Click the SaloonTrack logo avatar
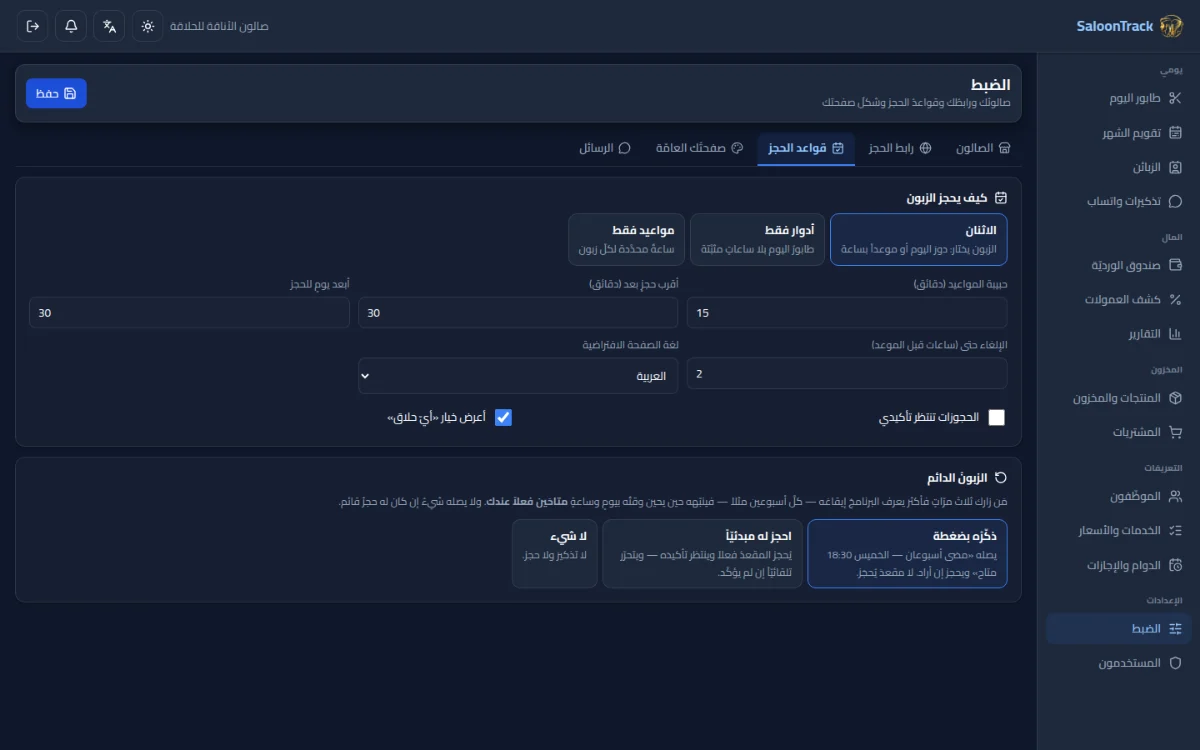1200x750 pixels. point(1171,26)
